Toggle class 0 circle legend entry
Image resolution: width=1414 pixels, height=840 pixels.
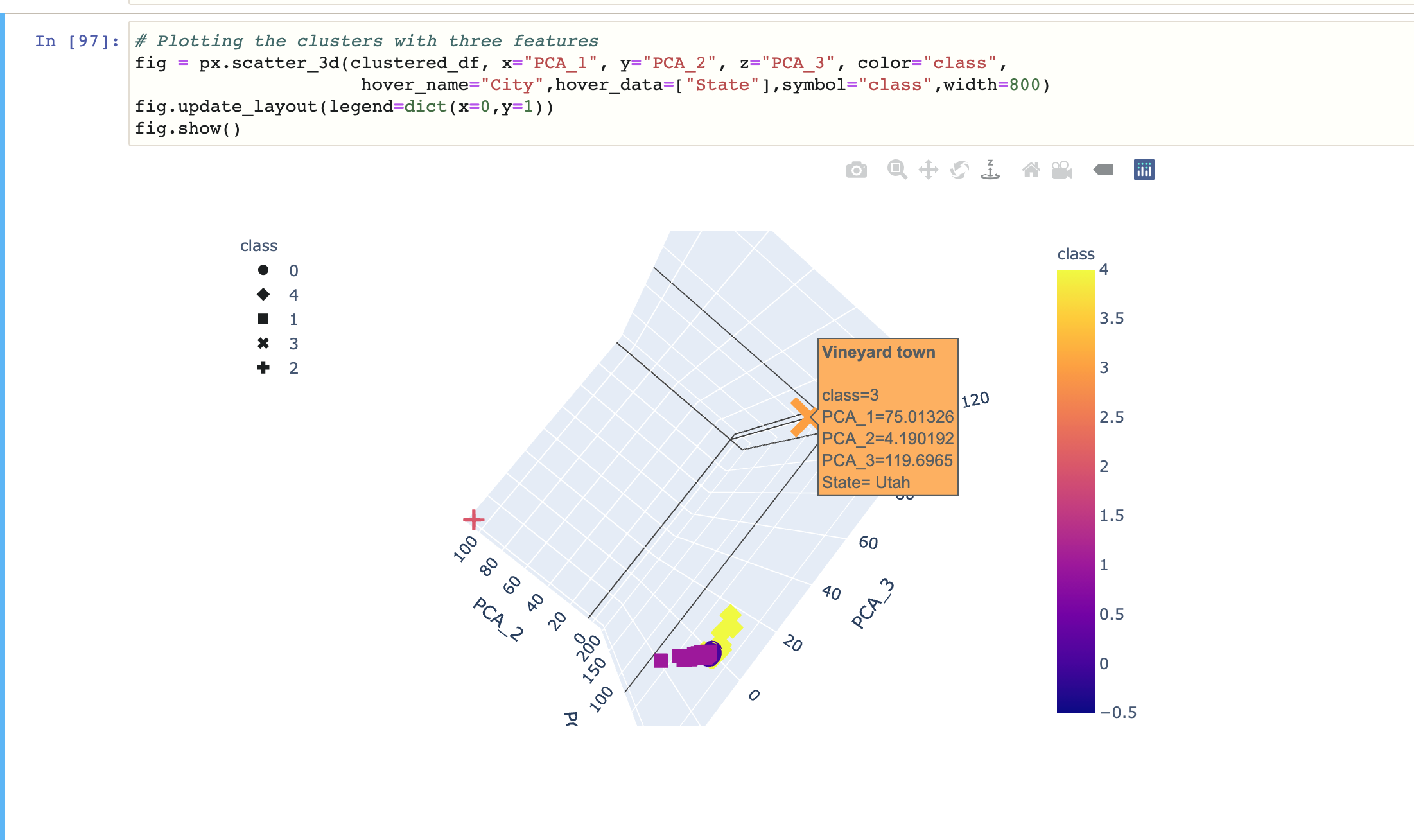277,270
